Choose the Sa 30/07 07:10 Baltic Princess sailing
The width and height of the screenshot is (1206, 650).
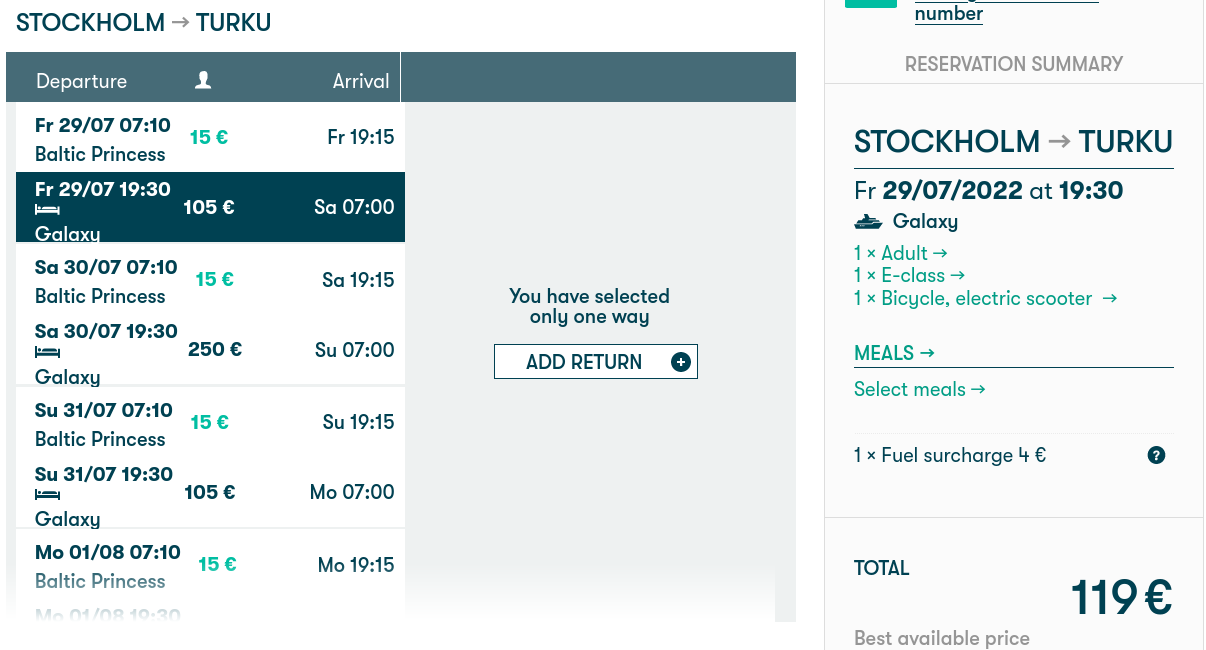(210, 280)
